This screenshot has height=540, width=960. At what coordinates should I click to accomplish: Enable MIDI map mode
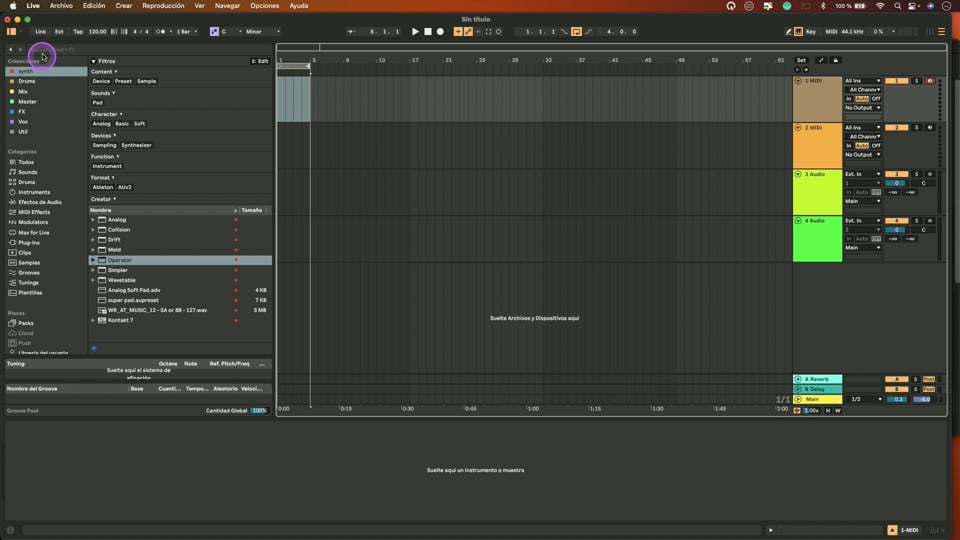coord(831,31)
